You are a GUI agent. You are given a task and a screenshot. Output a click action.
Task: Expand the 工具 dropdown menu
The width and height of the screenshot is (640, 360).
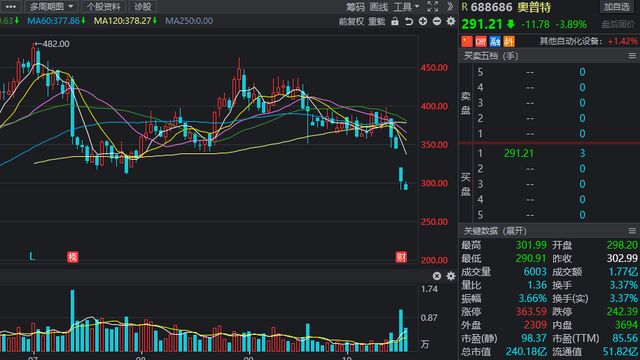[x=406, y=7]
